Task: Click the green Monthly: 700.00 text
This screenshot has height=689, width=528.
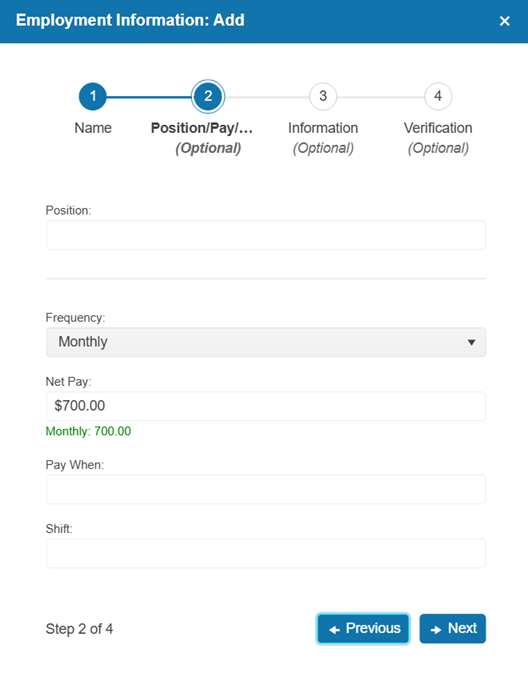Action: 88,431
